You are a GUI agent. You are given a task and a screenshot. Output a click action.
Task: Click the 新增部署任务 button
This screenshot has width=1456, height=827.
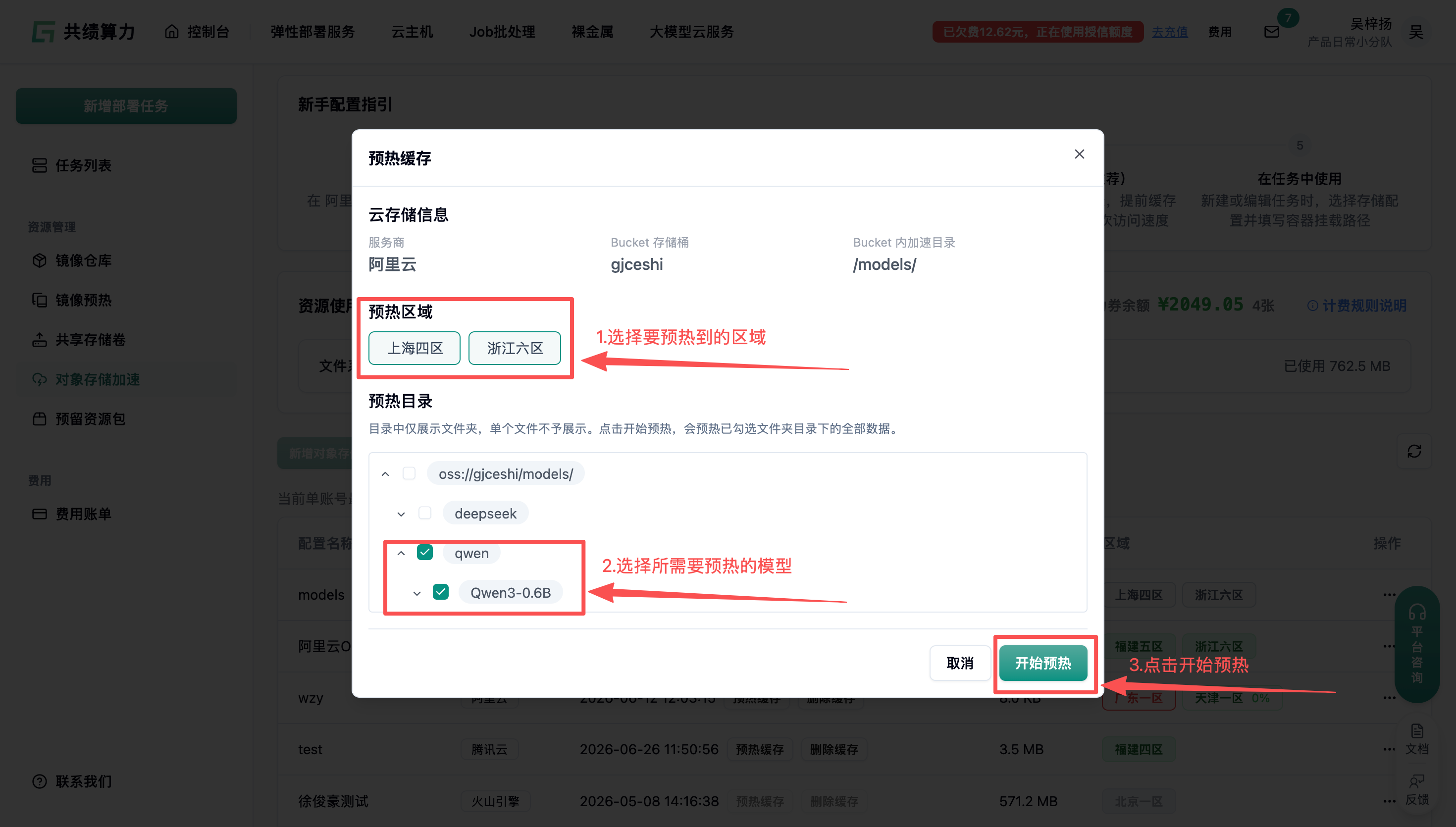coord(126,105)
